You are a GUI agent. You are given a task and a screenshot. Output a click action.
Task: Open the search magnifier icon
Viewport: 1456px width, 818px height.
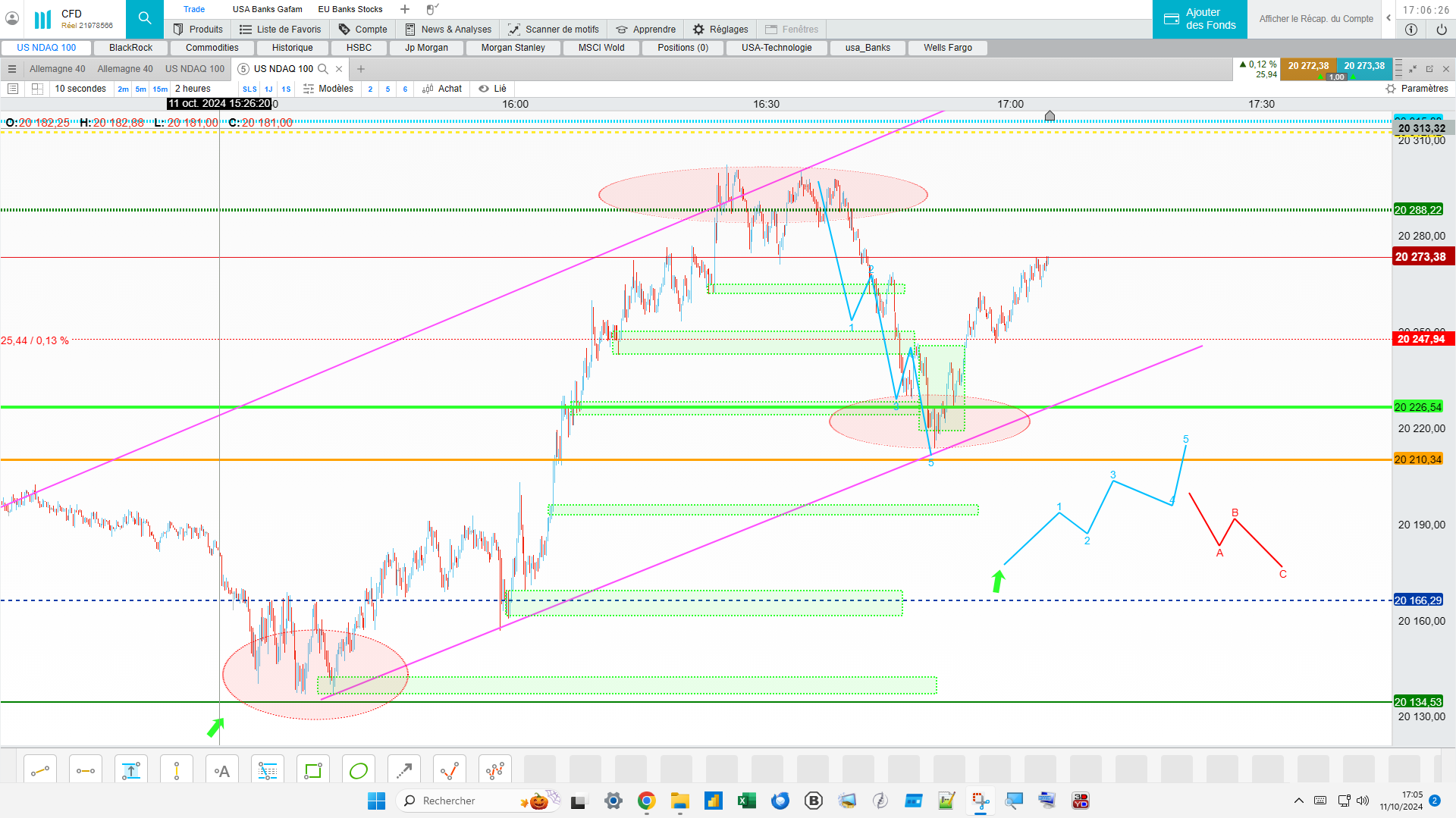point(144,19)
